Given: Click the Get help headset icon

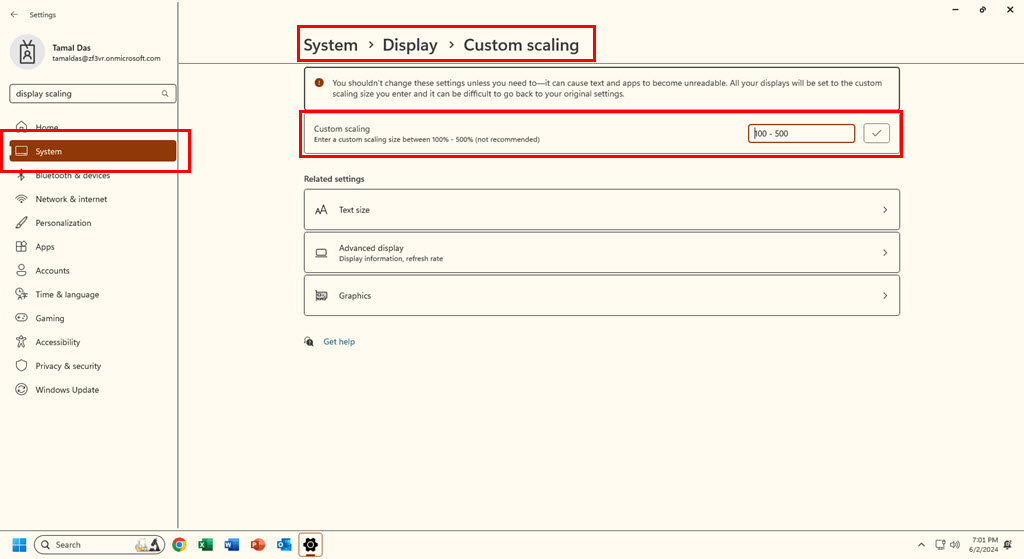Looking at the screenshot, I should coord(309,342).
